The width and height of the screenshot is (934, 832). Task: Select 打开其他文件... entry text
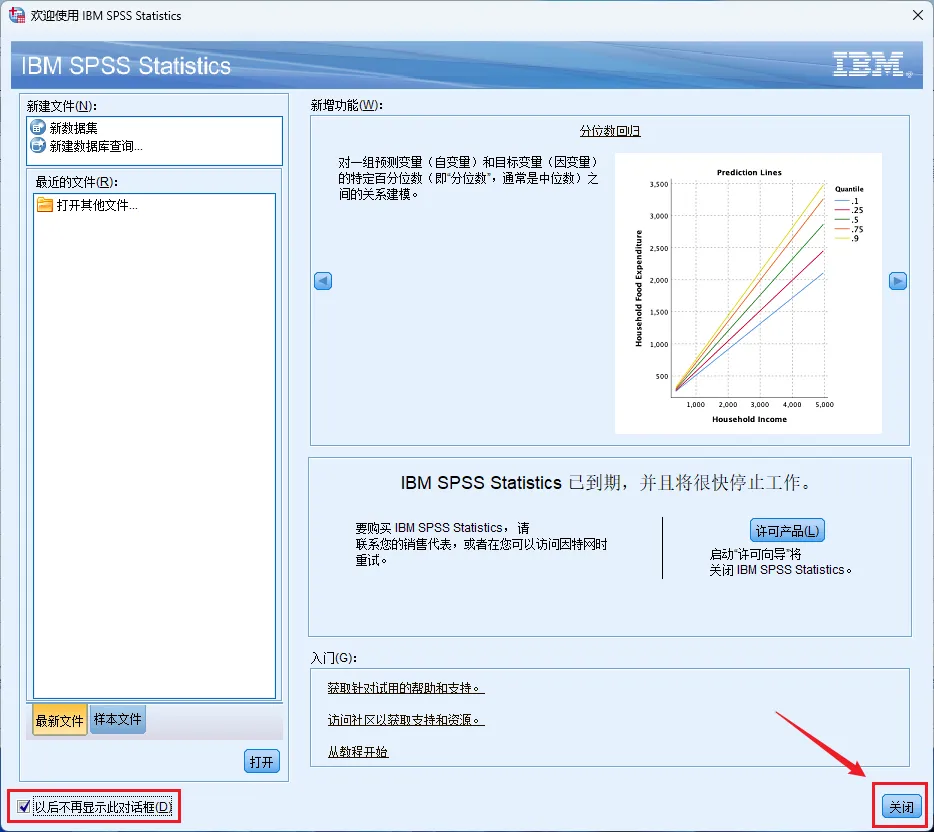pos(97,205)
